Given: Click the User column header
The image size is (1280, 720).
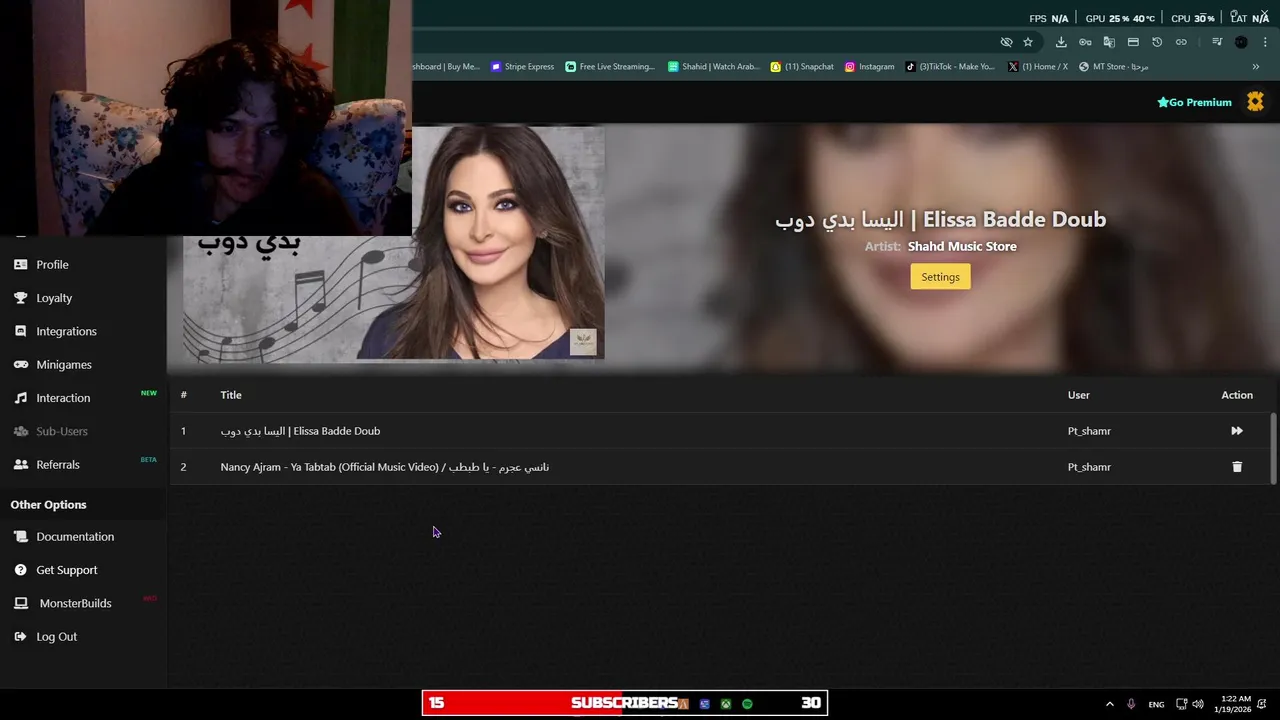Looking at the screenshot, I should (x=1078, y=395).
